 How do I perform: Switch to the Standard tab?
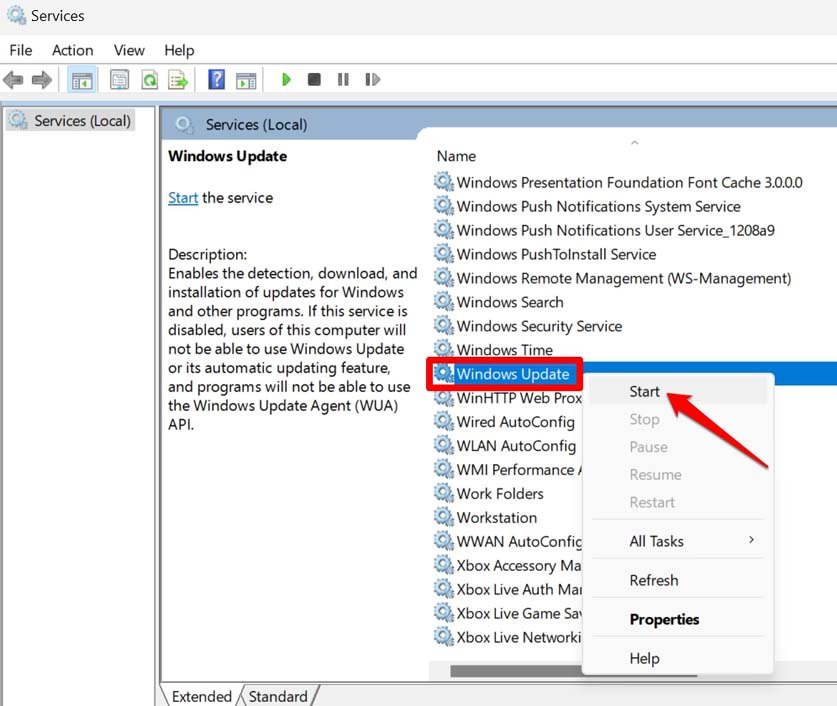278,696
